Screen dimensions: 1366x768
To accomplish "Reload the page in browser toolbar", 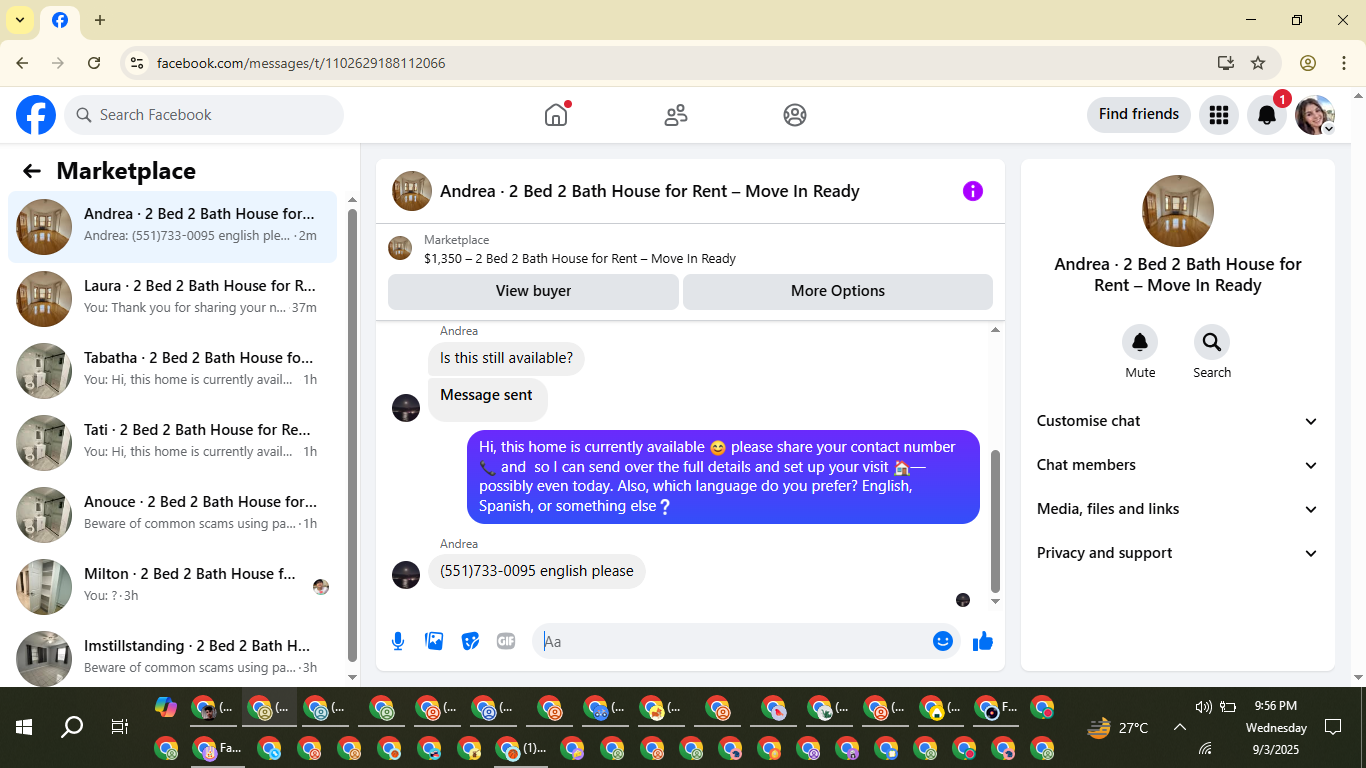I will click(x=94, y=63).
